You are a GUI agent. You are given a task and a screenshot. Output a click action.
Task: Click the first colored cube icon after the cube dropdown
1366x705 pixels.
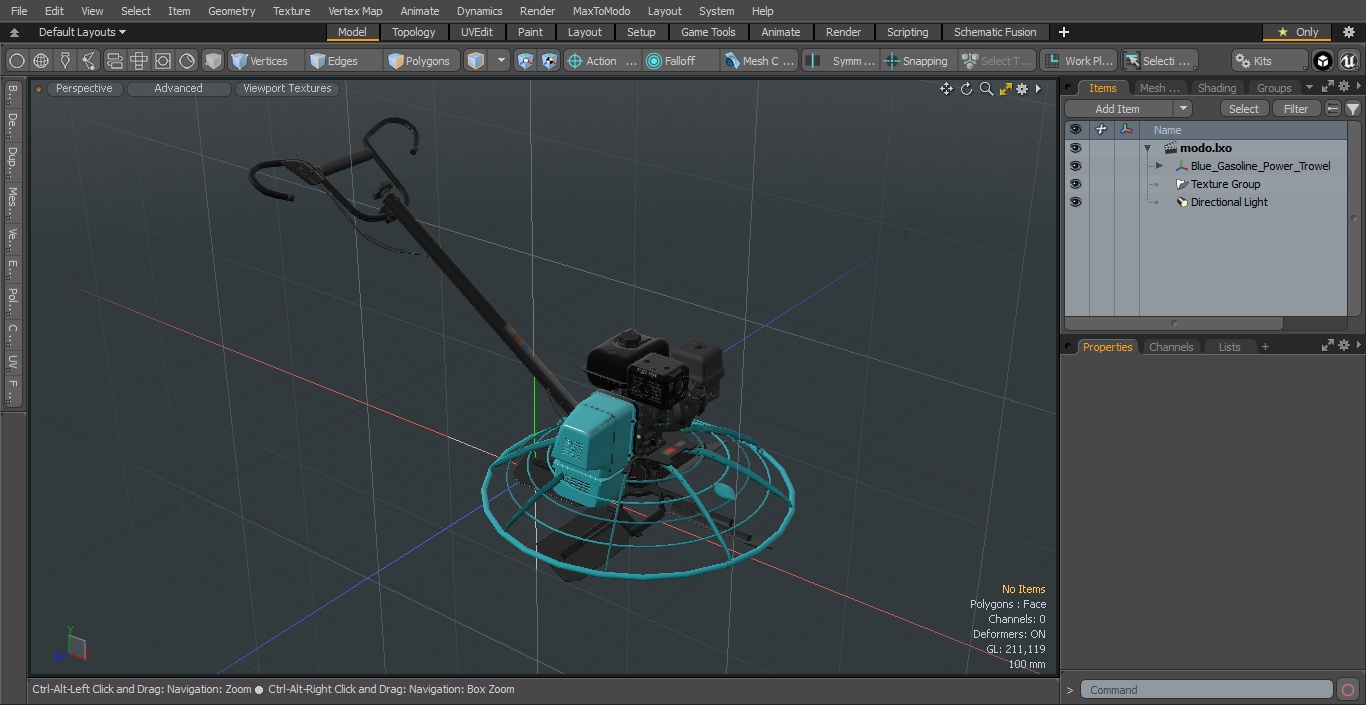tap(526, 61)
